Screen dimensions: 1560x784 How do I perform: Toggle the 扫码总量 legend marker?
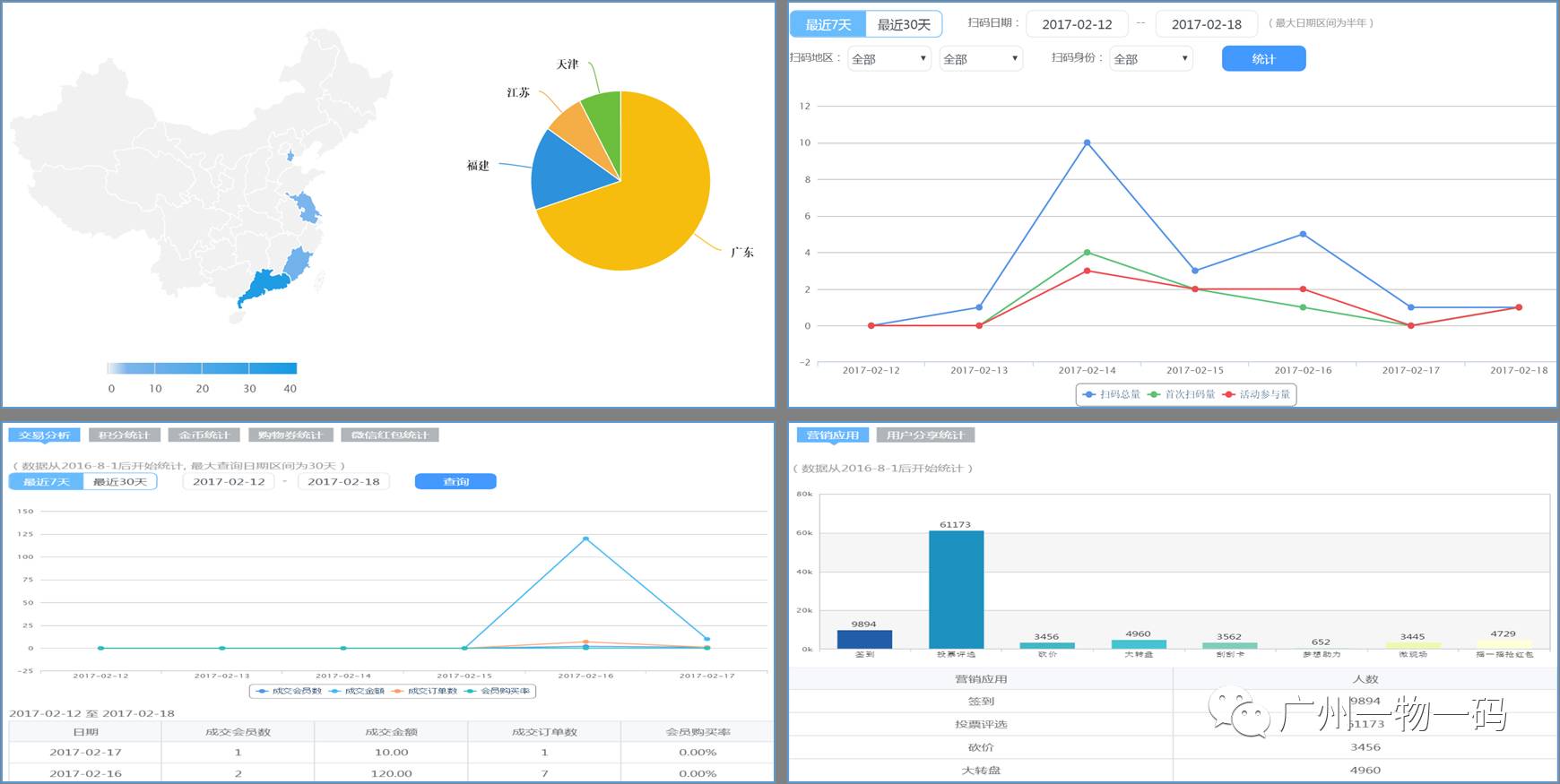[x=1089, y=394]
